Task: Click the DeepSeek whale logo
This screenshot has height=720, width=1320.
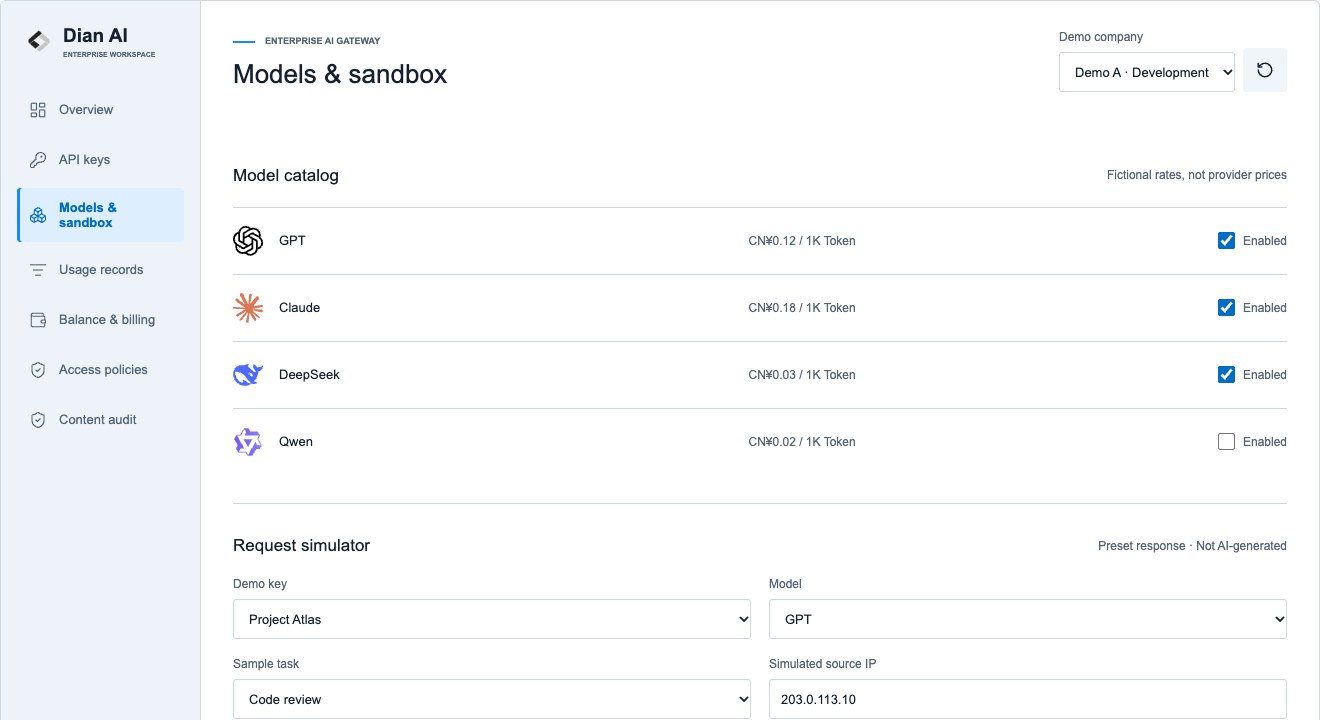Action: pos(248,375)
